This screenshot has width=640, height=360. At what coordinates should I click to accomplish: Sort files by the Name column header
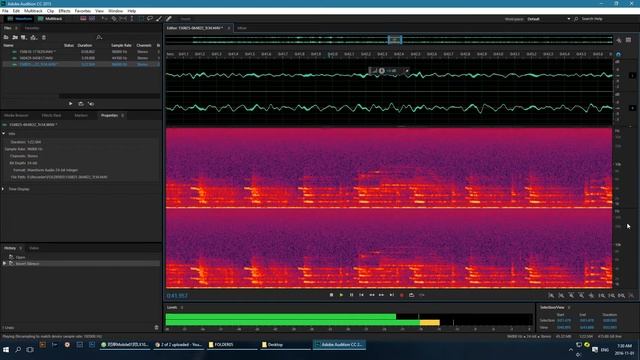[x=9, y=45]
